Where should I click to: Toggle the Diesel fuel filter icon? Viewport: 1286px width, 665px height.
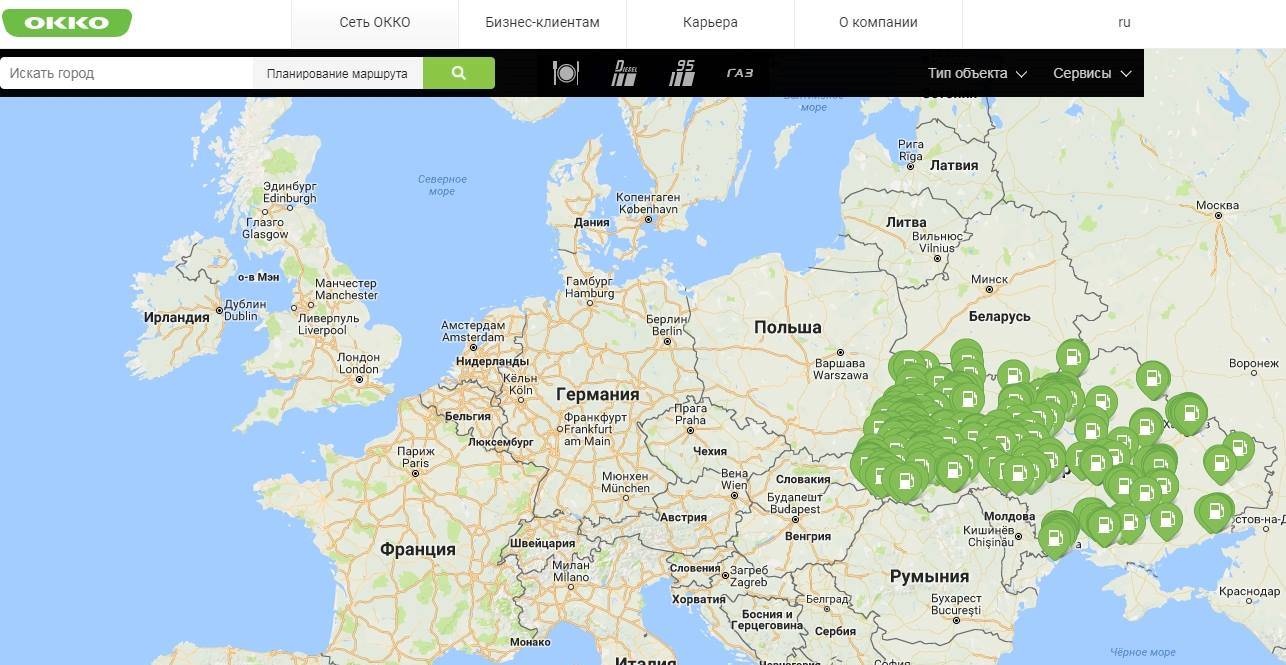pyautogui.click(x=624, y=73)
